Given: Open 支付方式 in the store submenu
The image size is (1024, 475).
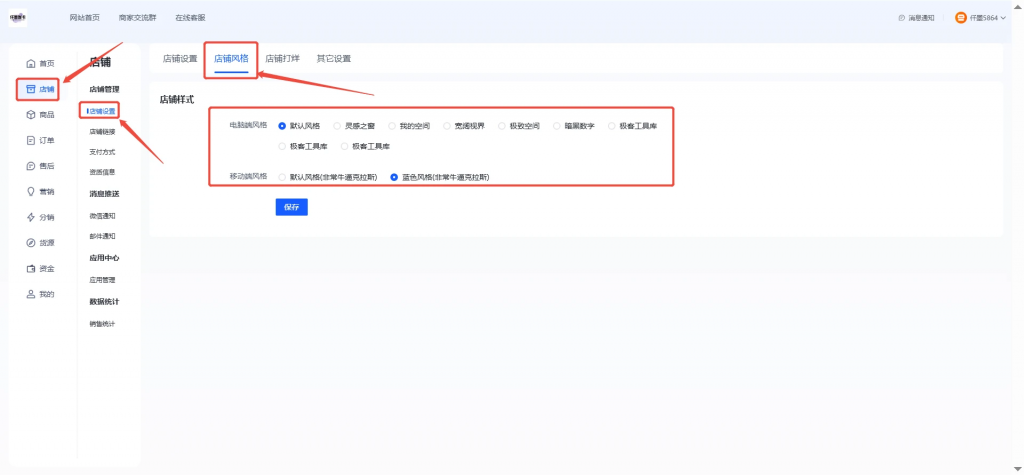Looking at the screenshot, I should point(102,152).
